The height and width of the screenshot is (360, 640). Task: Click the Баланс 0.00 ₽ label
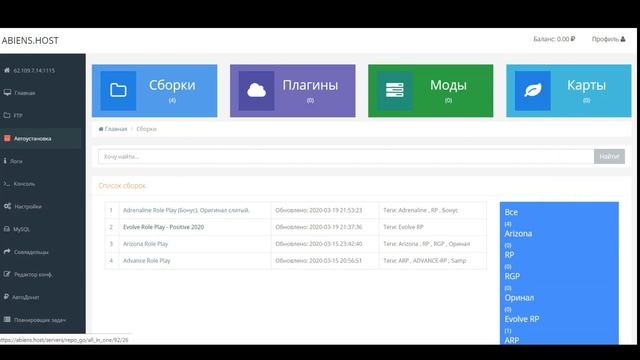554,39
